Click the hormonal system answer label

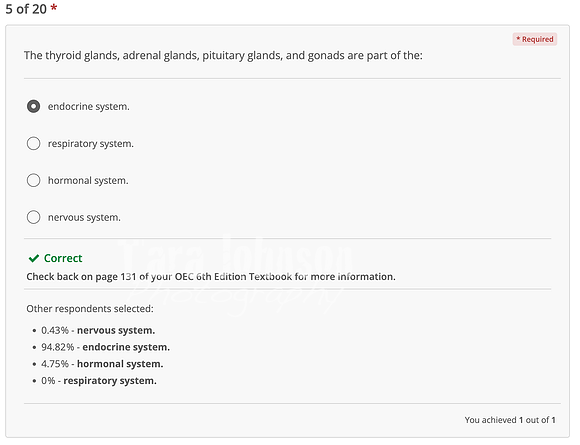click(x=88, y=181)
